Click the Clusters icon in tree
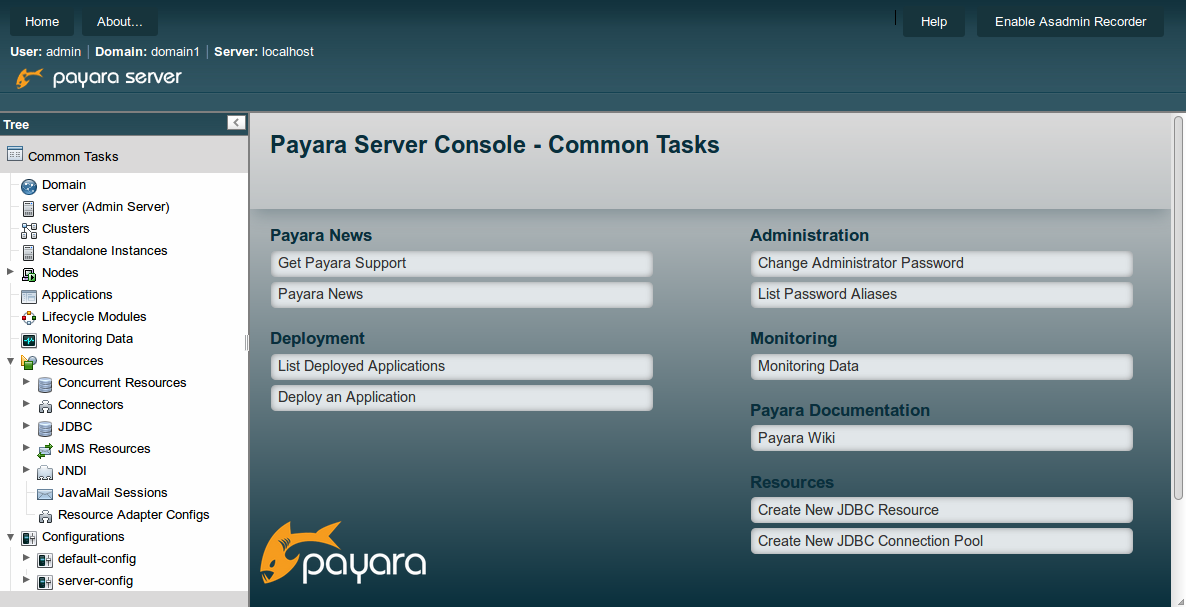Image resolution: width=1186 pixels, height=607 pixels. click(29, 230)
